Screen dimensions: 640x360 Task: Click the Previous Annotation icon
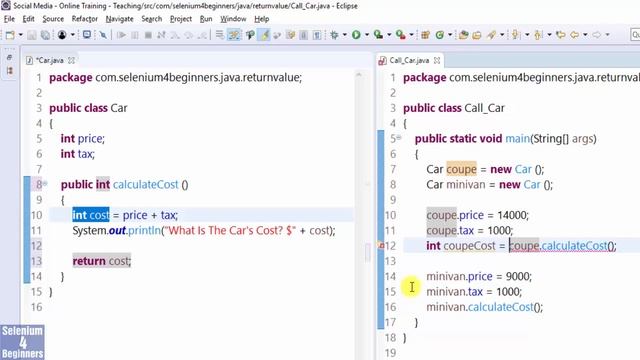(538, 35)
